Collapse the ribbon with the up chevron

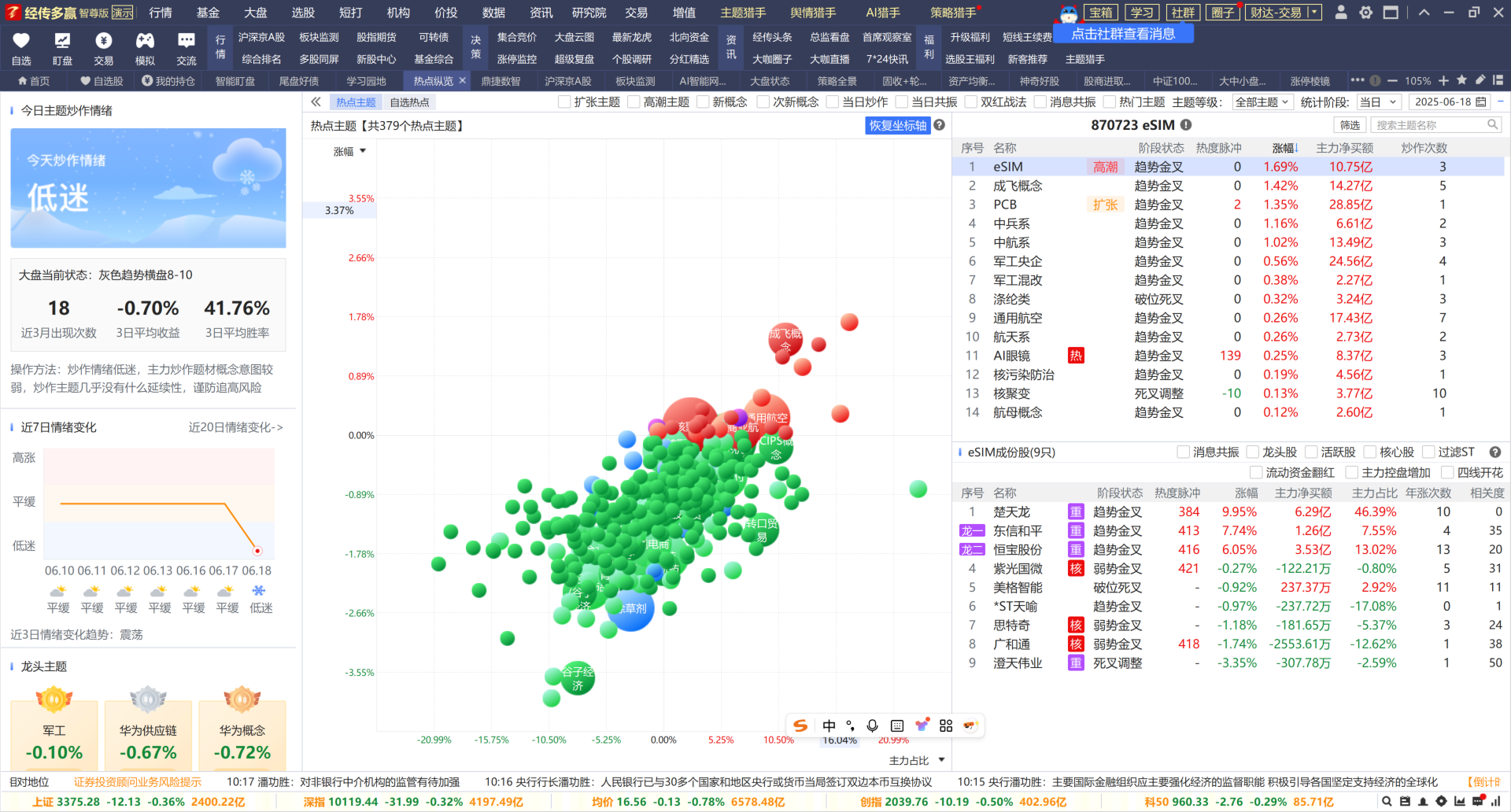(1424, 13)
